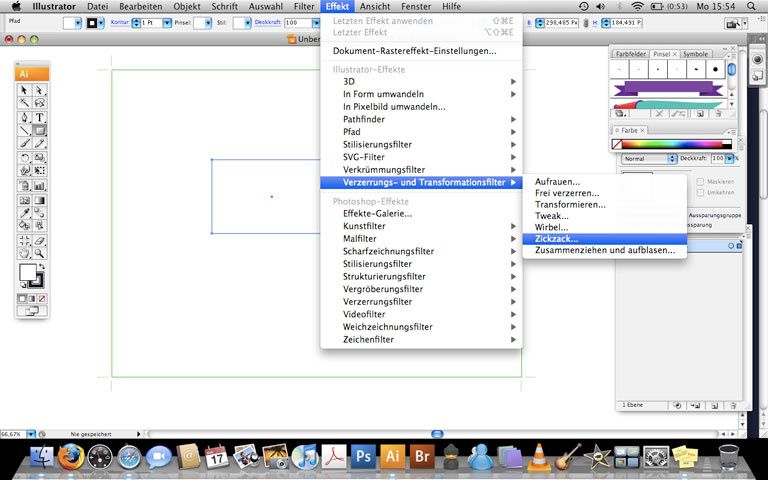The image size is (768, 480).
Task: Select the Direct Selection tool
Action: 39,90
